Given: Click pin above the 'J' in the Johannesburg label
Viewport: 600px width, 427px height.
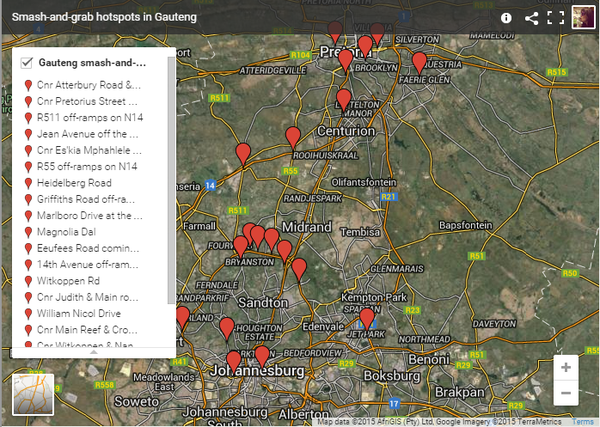Looking at the screenshot, I should point(233,362).
